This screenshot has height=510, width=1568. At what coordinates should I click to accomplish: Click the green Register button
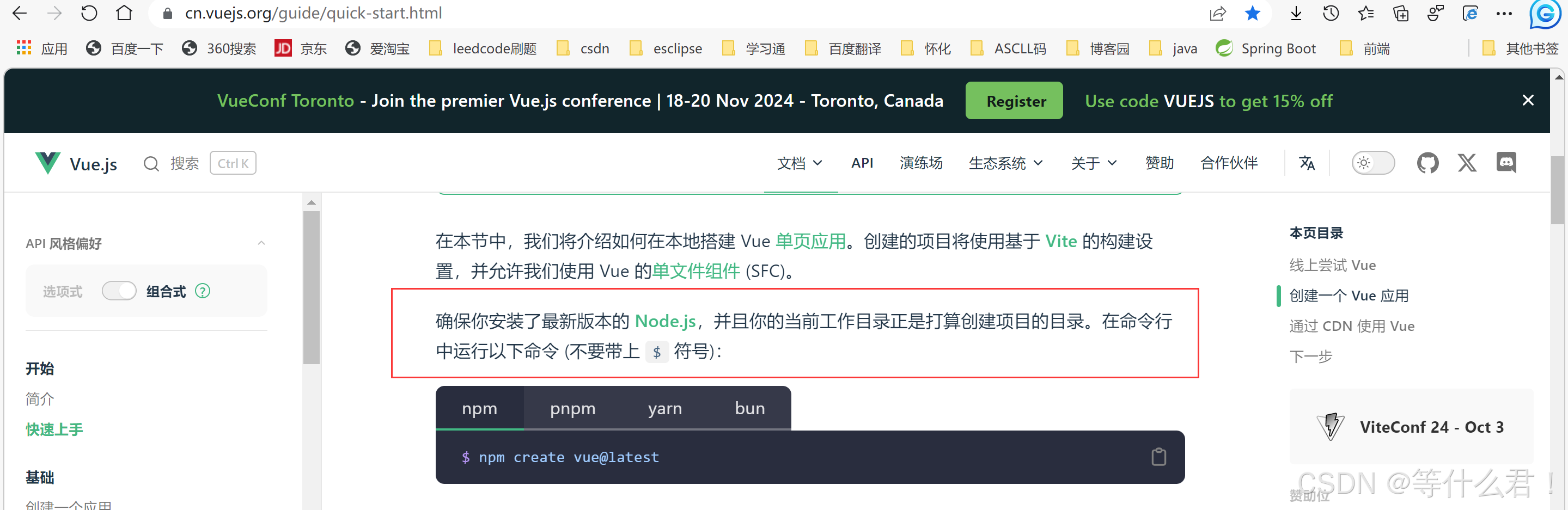1014,100
